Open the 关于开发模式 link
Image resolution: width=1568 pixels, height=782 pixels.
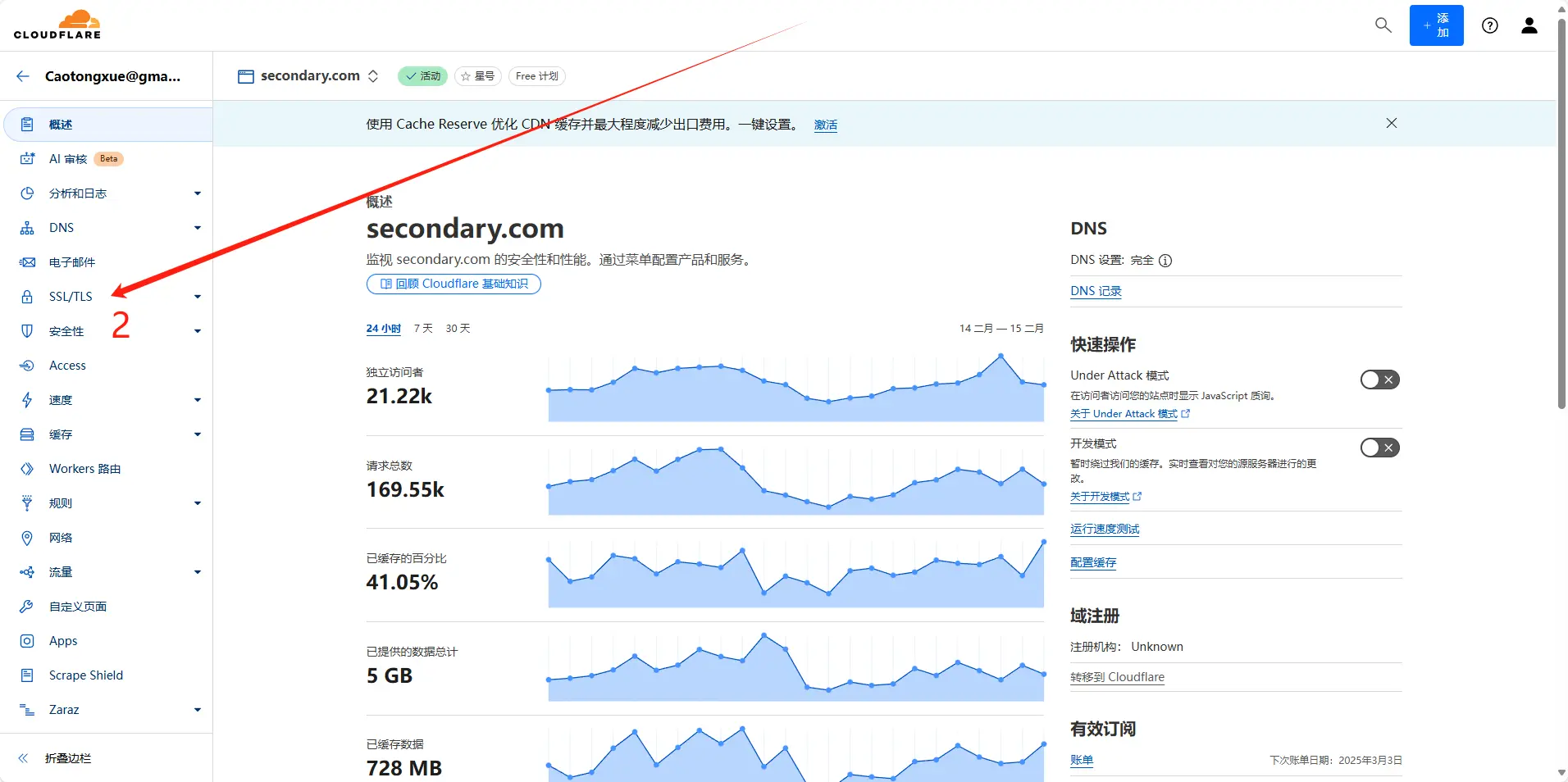pyautogui.click(x=1105, y=497)
